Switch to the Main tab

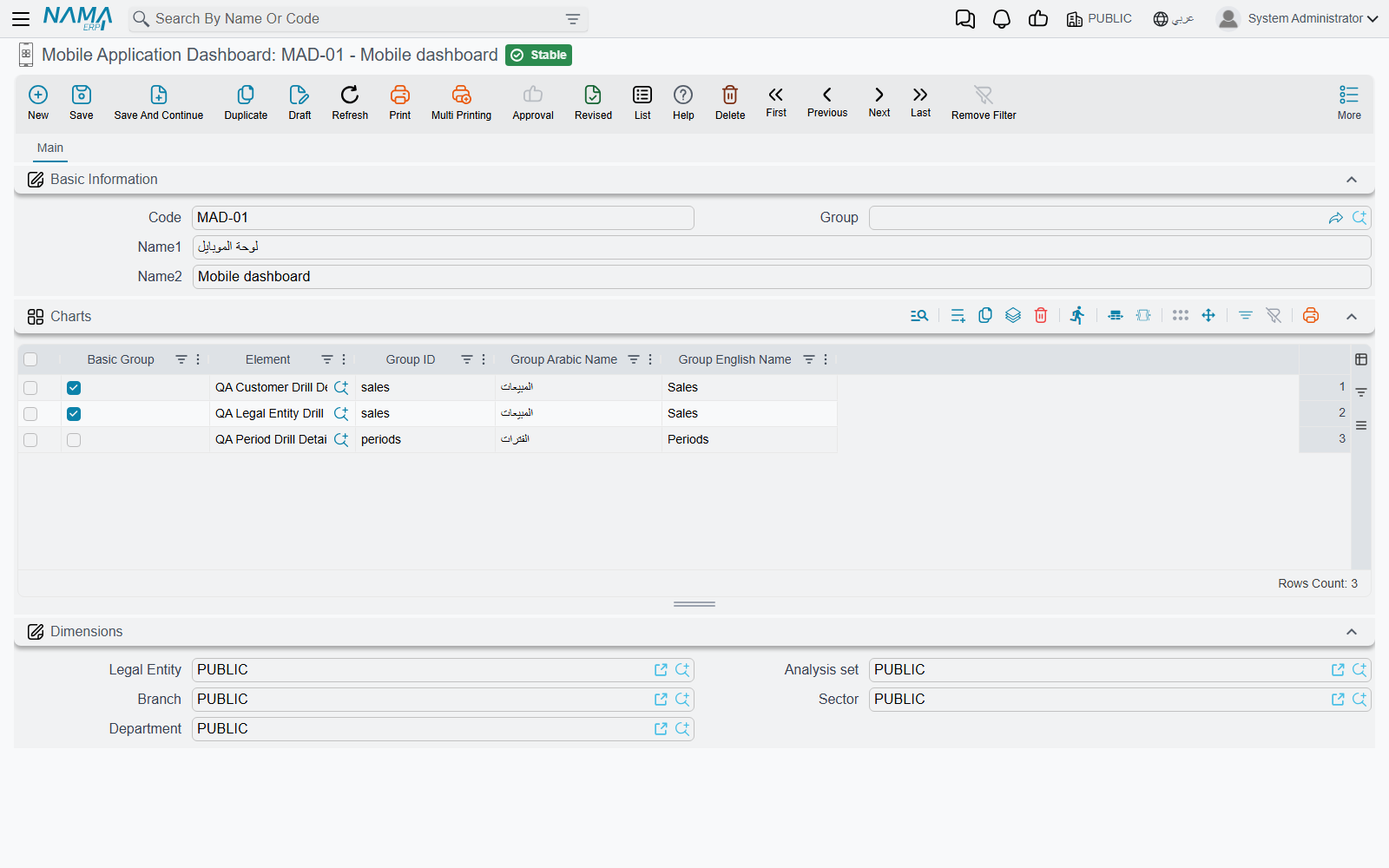tap(50, 148)
